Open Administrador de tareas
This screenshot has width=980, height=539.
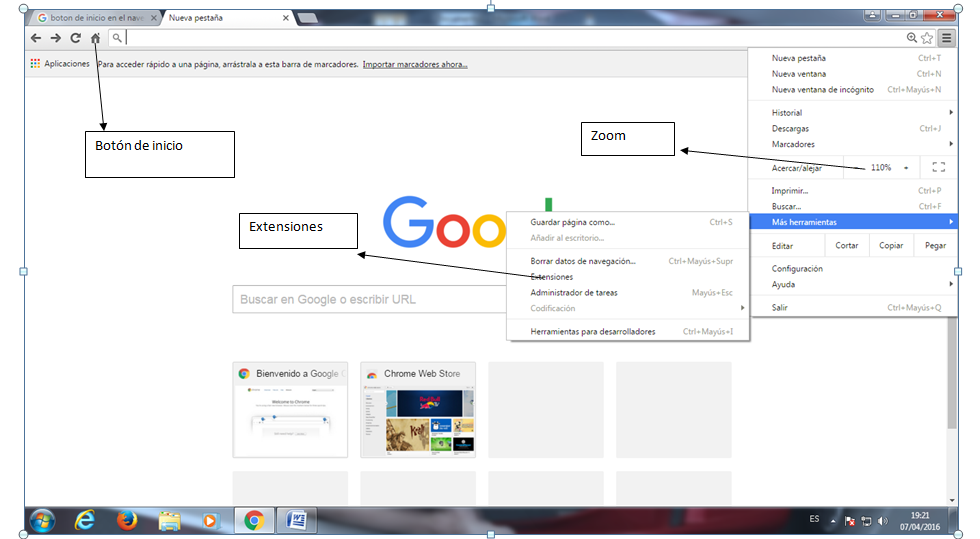(628, 292)
